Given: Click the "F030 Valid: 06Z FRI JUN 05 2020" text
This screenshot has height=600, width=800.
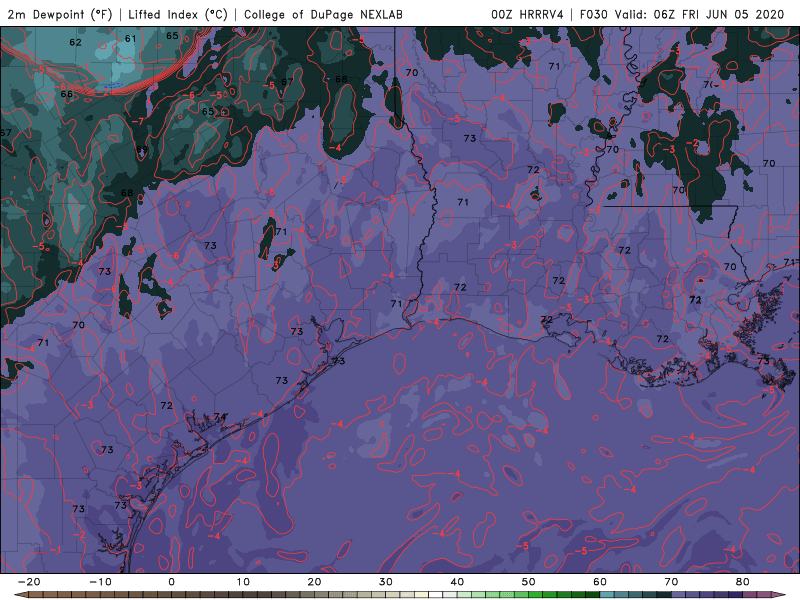Looking at the screenshot, I should click(682, 15).
